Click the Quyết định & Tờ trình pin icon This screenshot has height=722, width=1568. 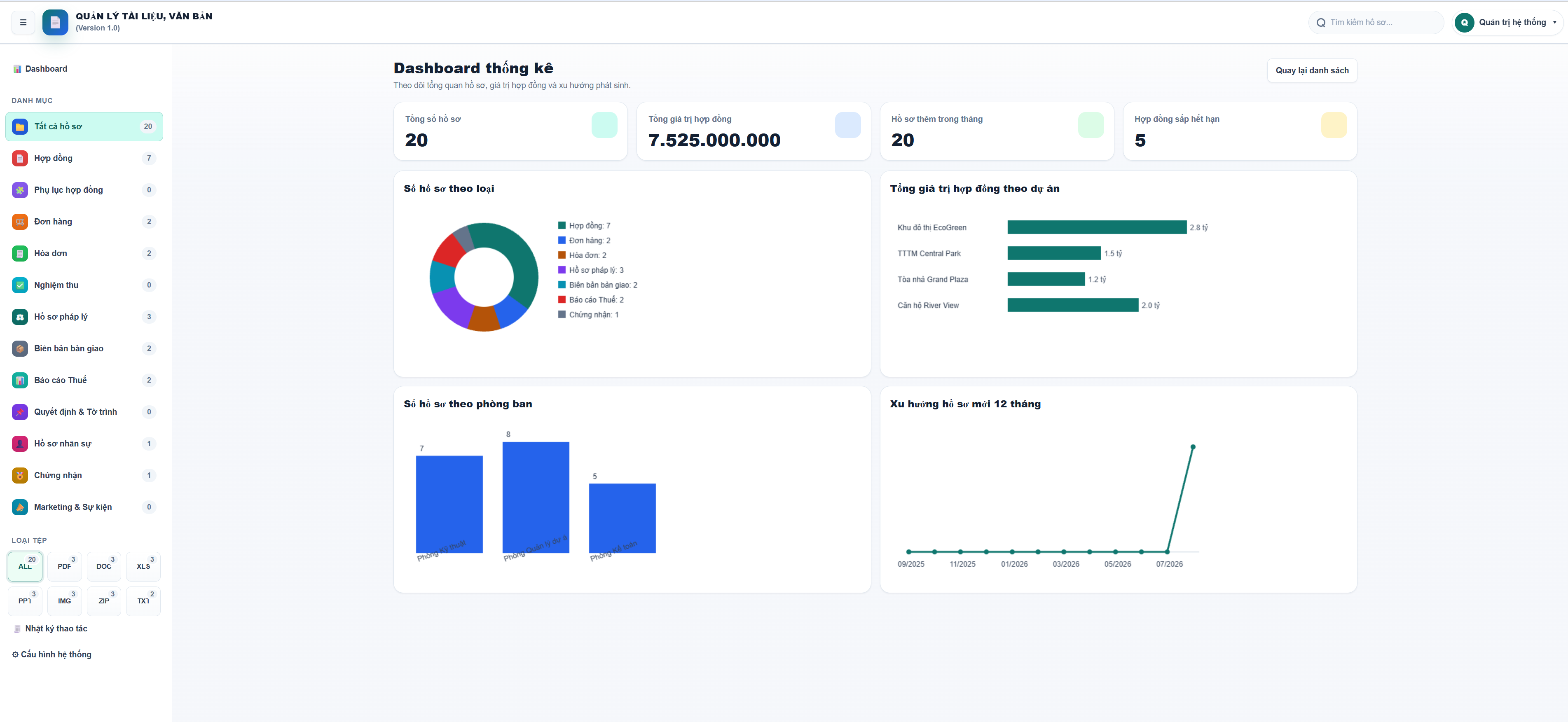click(x=20, y=412)
